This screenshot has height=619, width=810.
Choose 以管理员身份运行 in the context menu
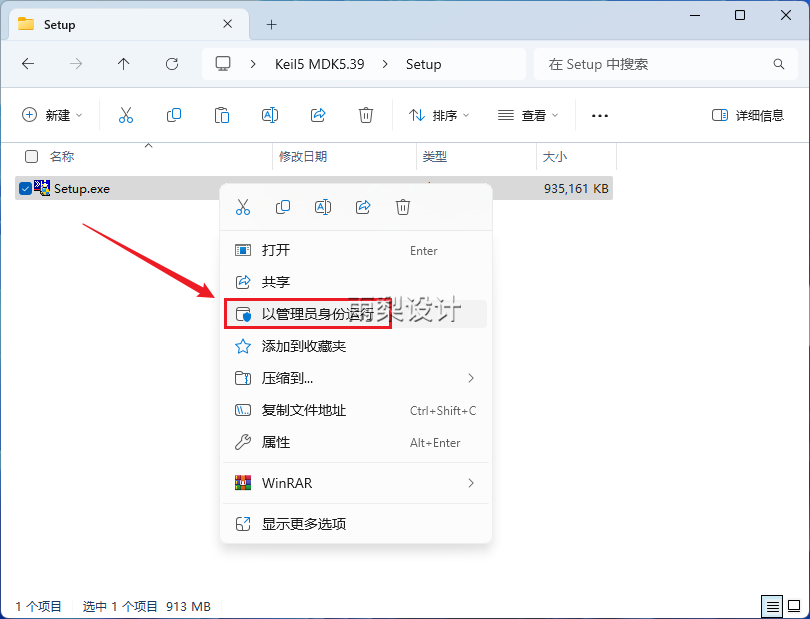(330, 313)
